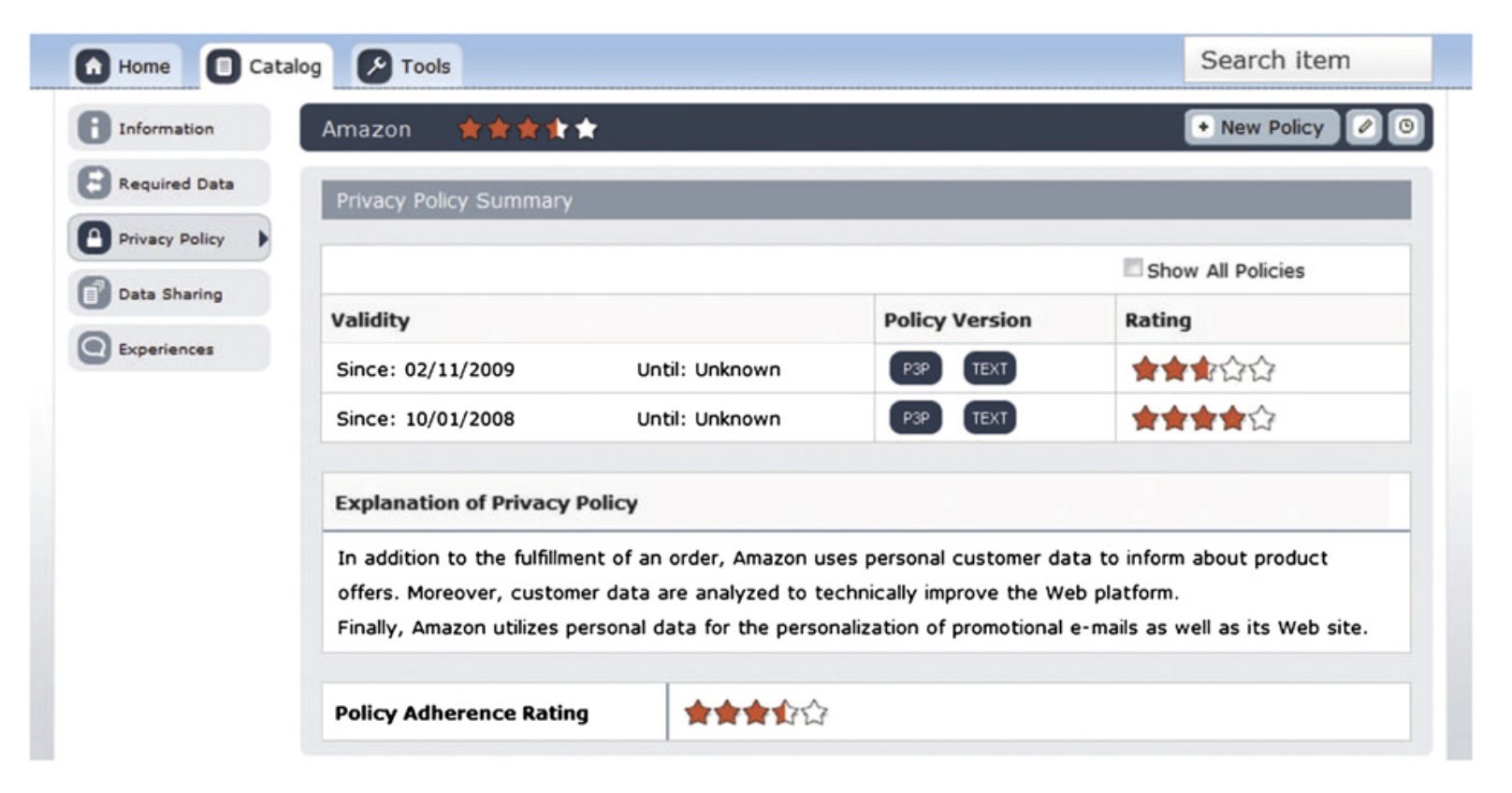Click the pencil edit icon
Image resolution: width=1512 pixels, height=793 pixels.
[x=1364, y=127]
